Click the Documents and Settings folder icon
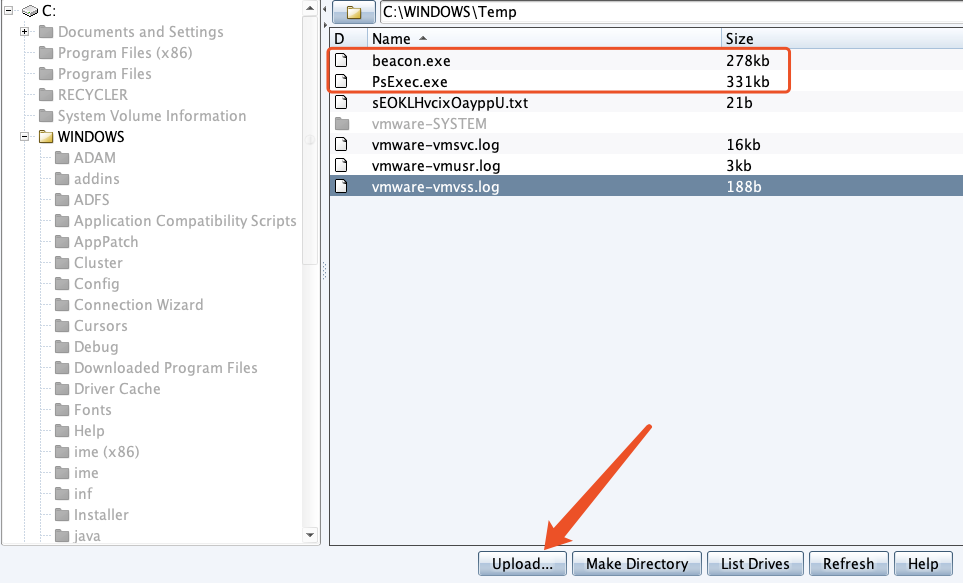Viewport: 963px width, 583px height. point(46,31)
